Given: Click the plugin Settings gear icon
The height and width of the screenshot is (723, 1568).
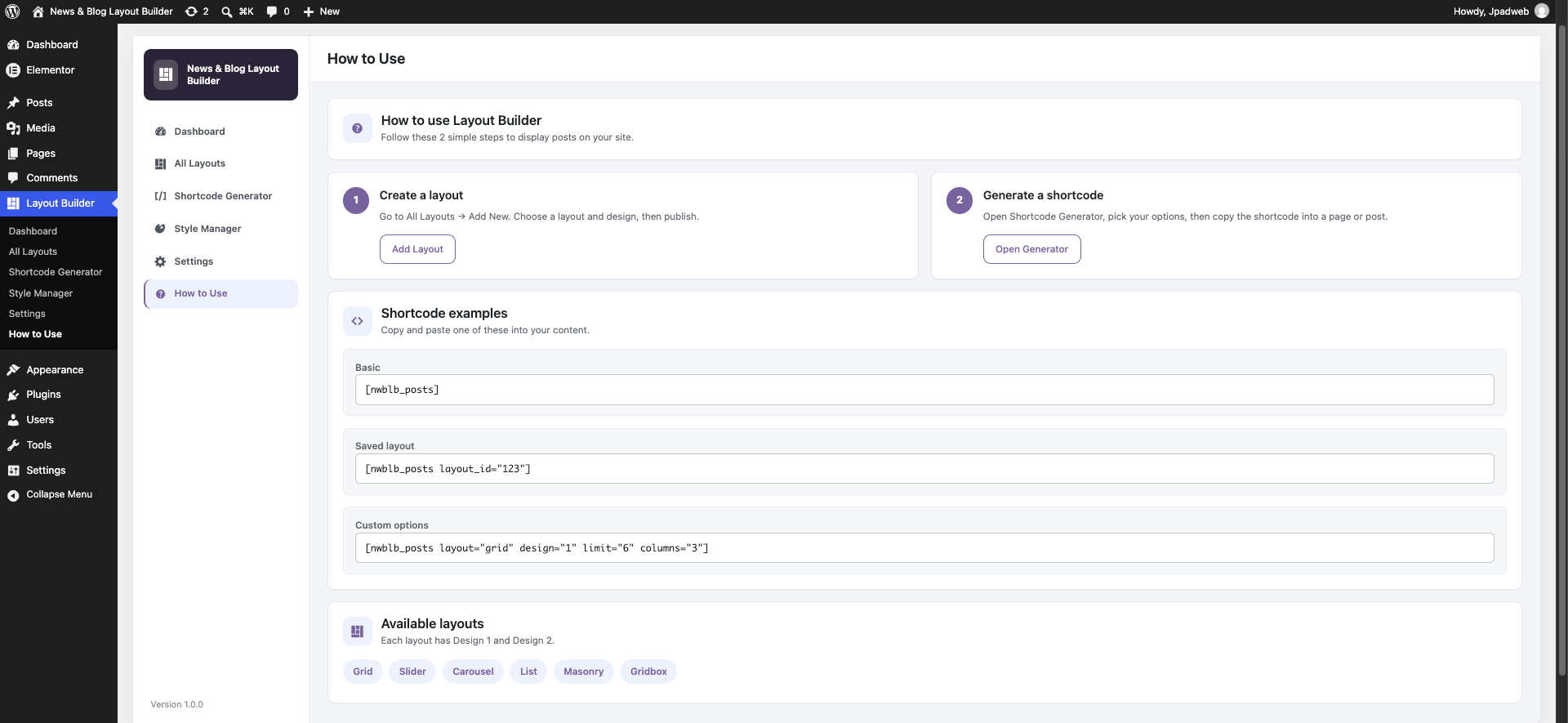Looking at the screenshot, I should tap(160, 261).
